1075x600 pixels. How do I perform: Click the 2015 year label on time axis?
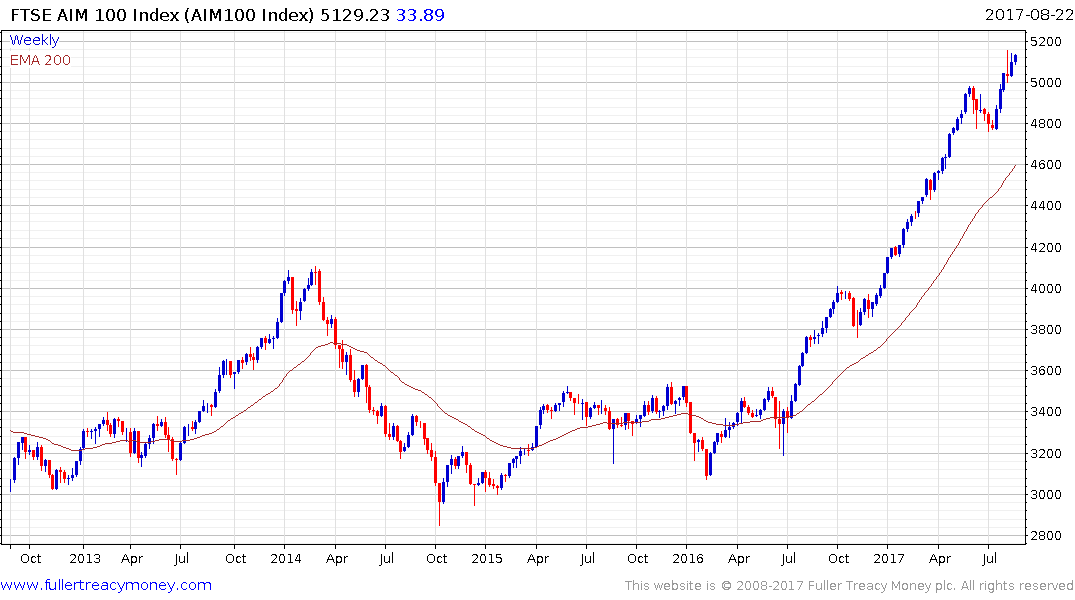pyautogui.click(x=487, y=558)
